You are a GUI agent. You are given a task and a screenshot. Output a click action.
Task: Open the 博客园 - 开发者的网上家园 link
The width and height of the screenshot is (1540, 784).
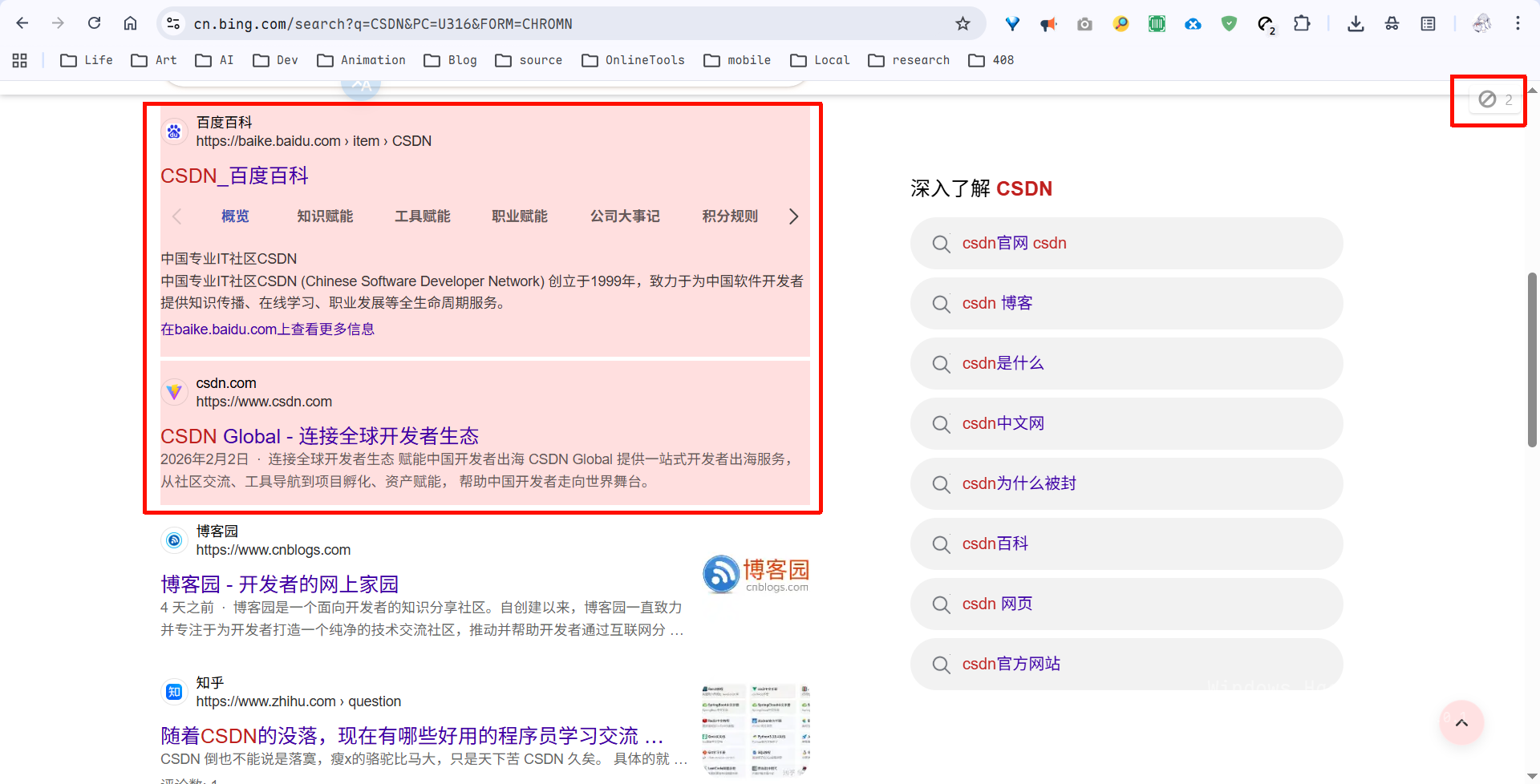click(279, 584)
